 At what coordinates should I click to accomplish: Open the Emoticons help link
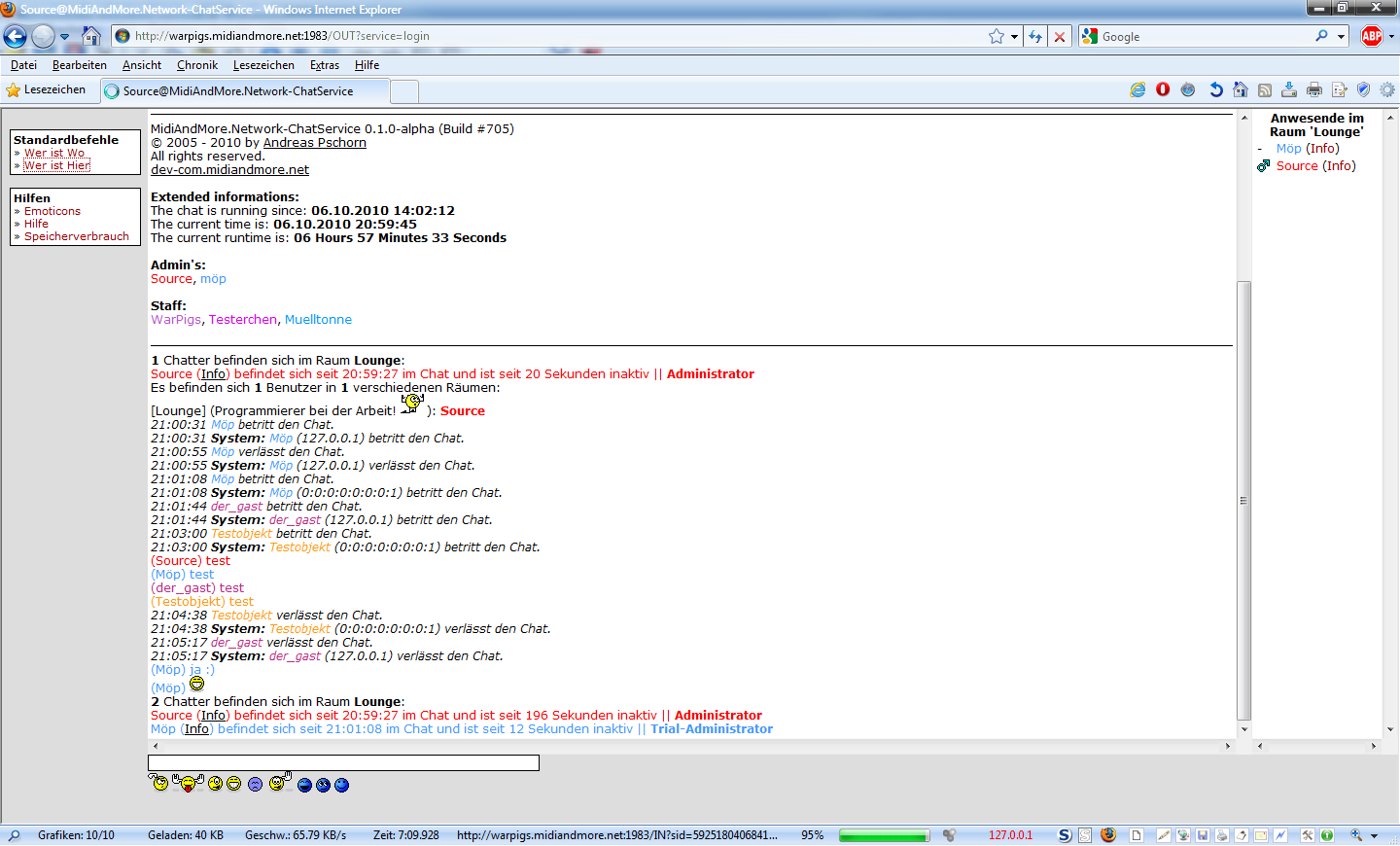(52, 211)
